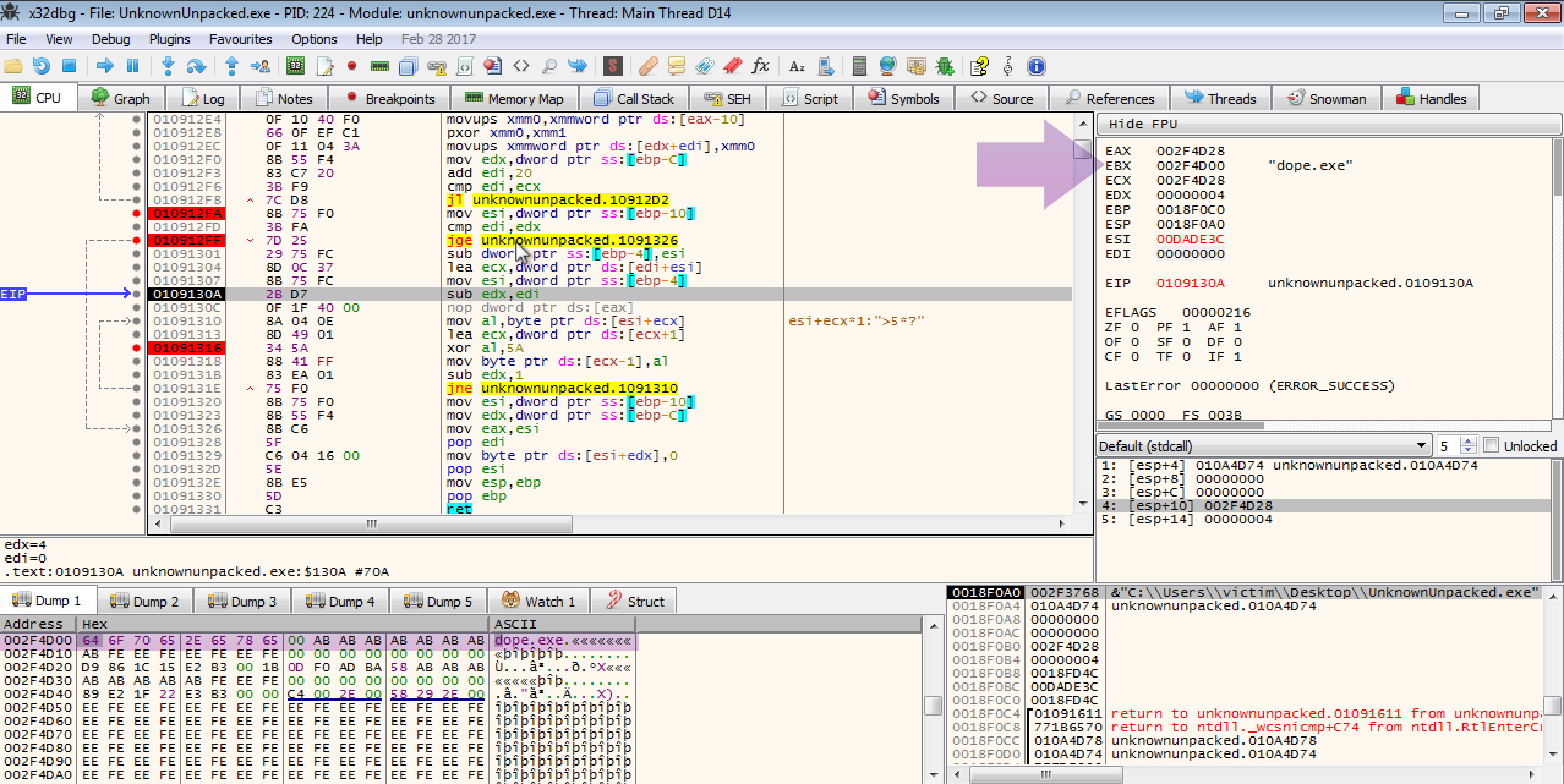Toggle the breakpoint at address 01091316
The image size is (1564, 784).
pyautogui.click(x=136, y=348)
